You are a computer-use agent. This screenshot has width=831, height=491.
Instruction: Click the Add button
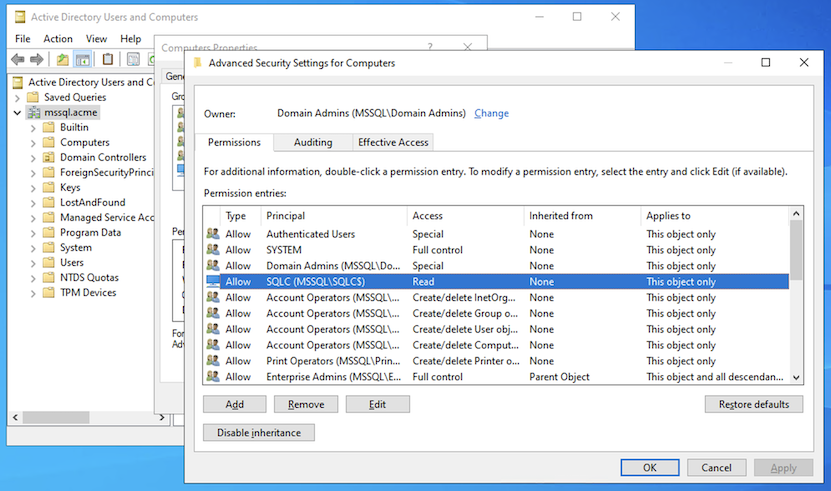coord(235,405)
